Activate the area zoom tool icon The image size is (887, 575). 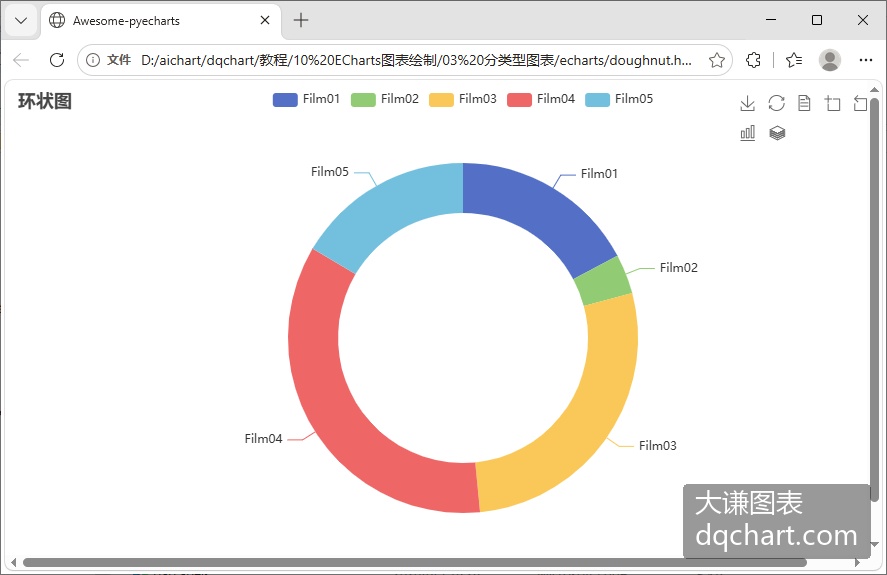click(832, 104)
